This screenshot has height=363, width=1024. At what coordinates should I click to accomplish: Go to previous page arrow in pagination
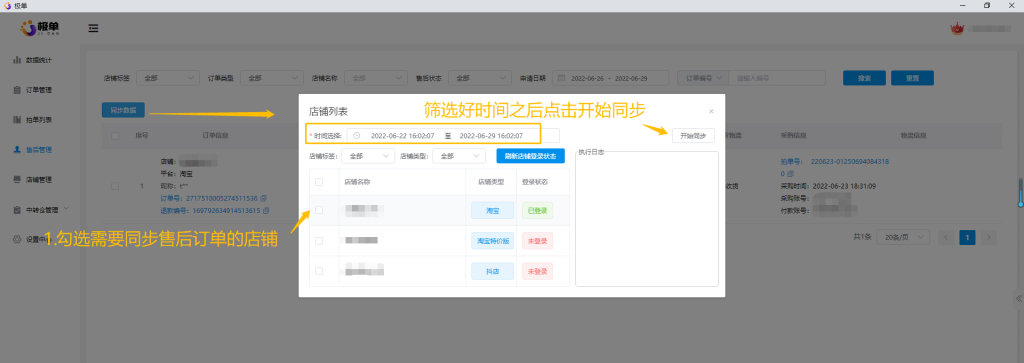pos(945,237)
